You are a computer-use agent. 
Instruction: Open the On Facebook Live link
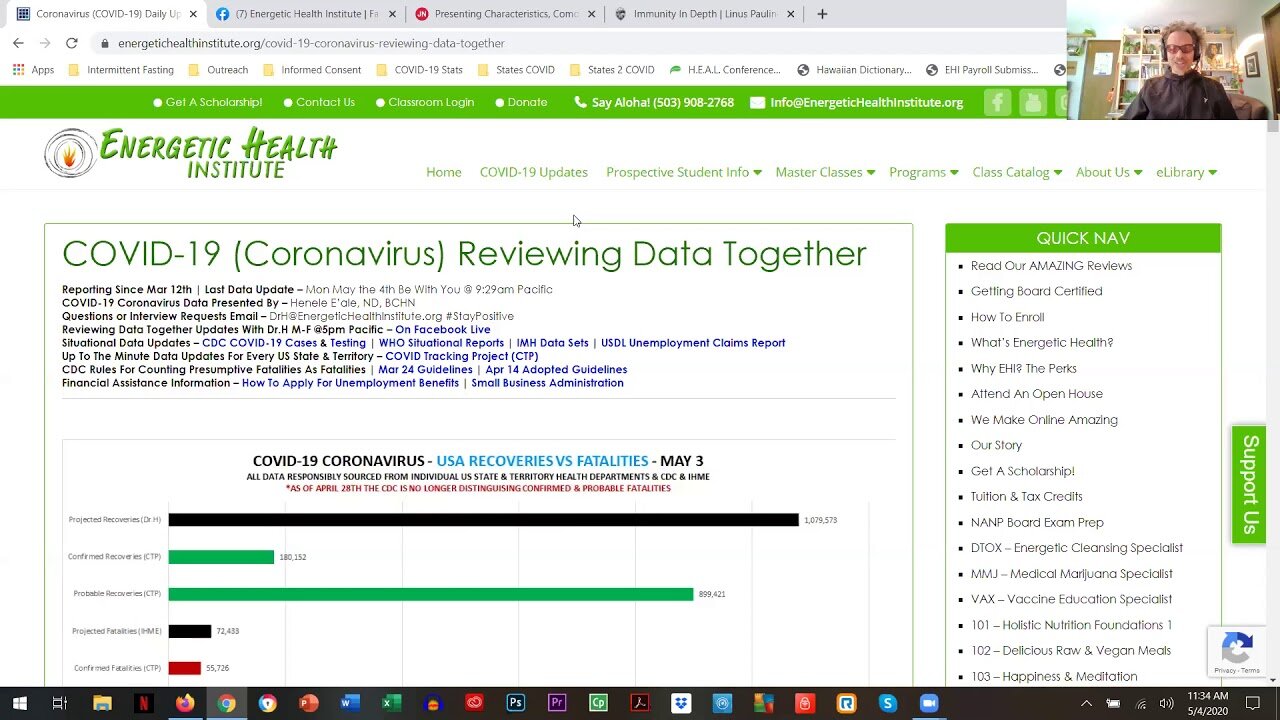442,329
